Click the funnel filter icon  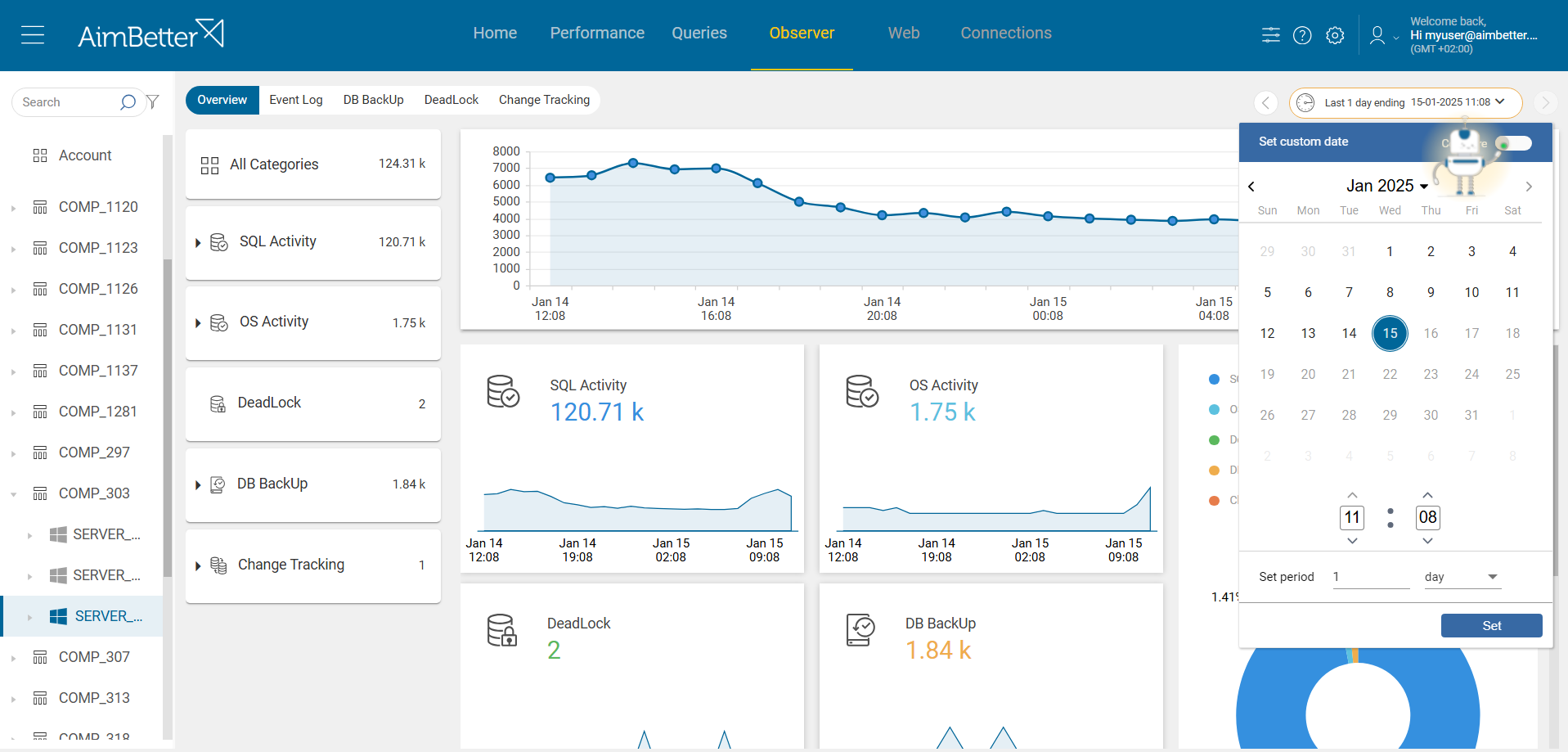(x=152, y=102)
